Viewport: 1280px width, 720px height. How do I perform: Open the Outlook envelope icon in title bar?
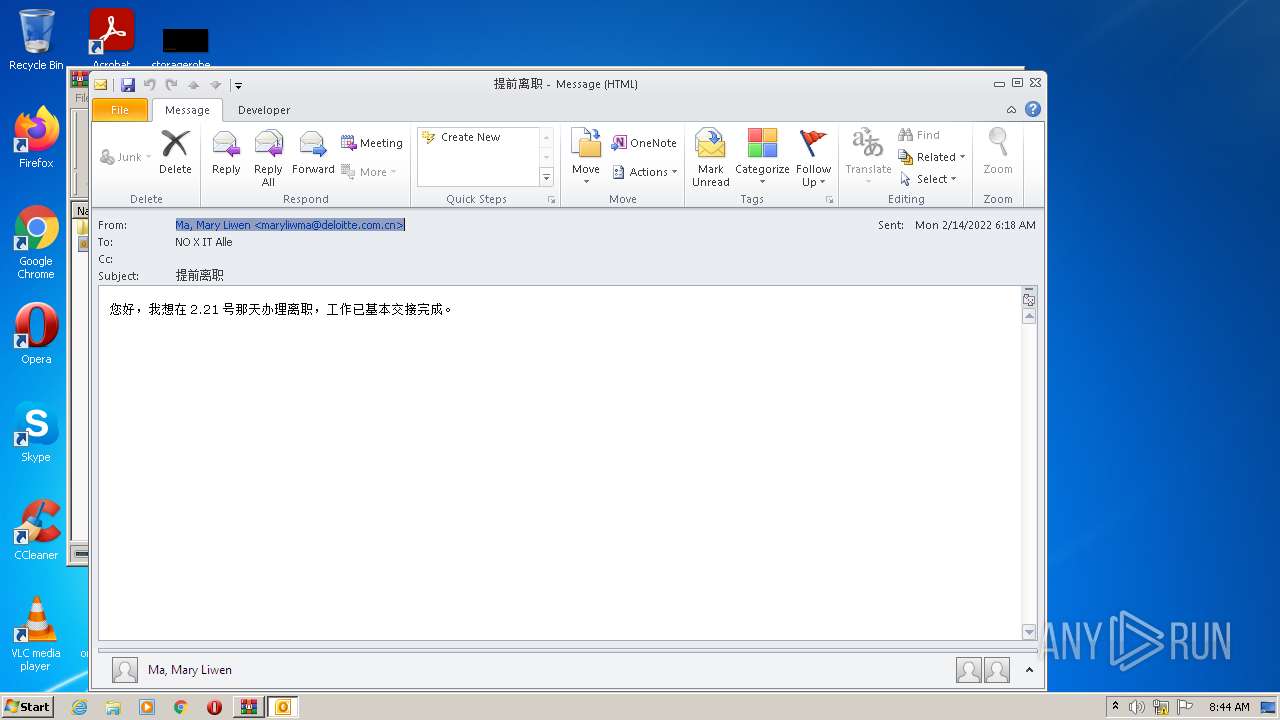101,85
